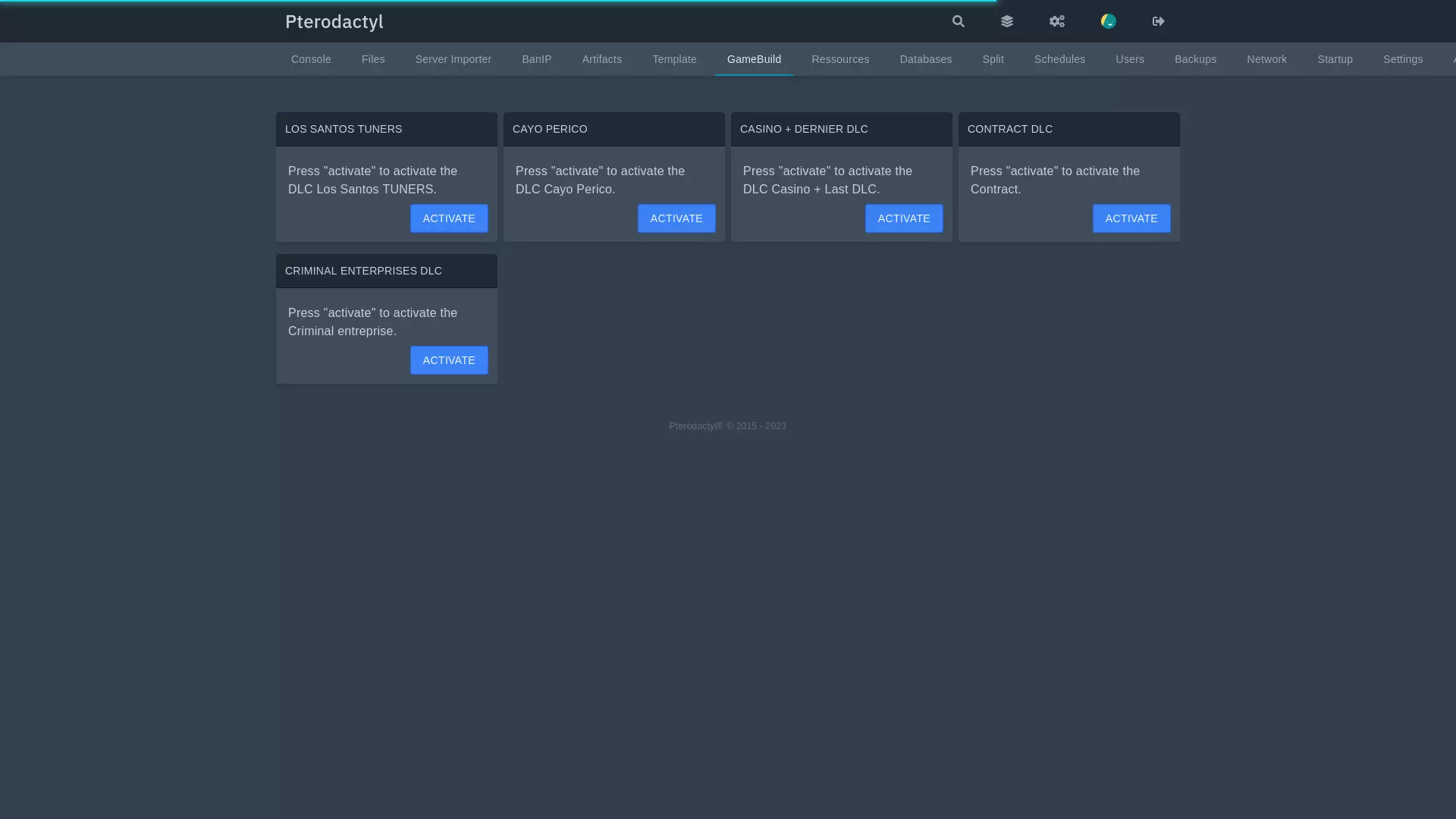
Task: Click the sign out icon
Action: click(1159, 21)
